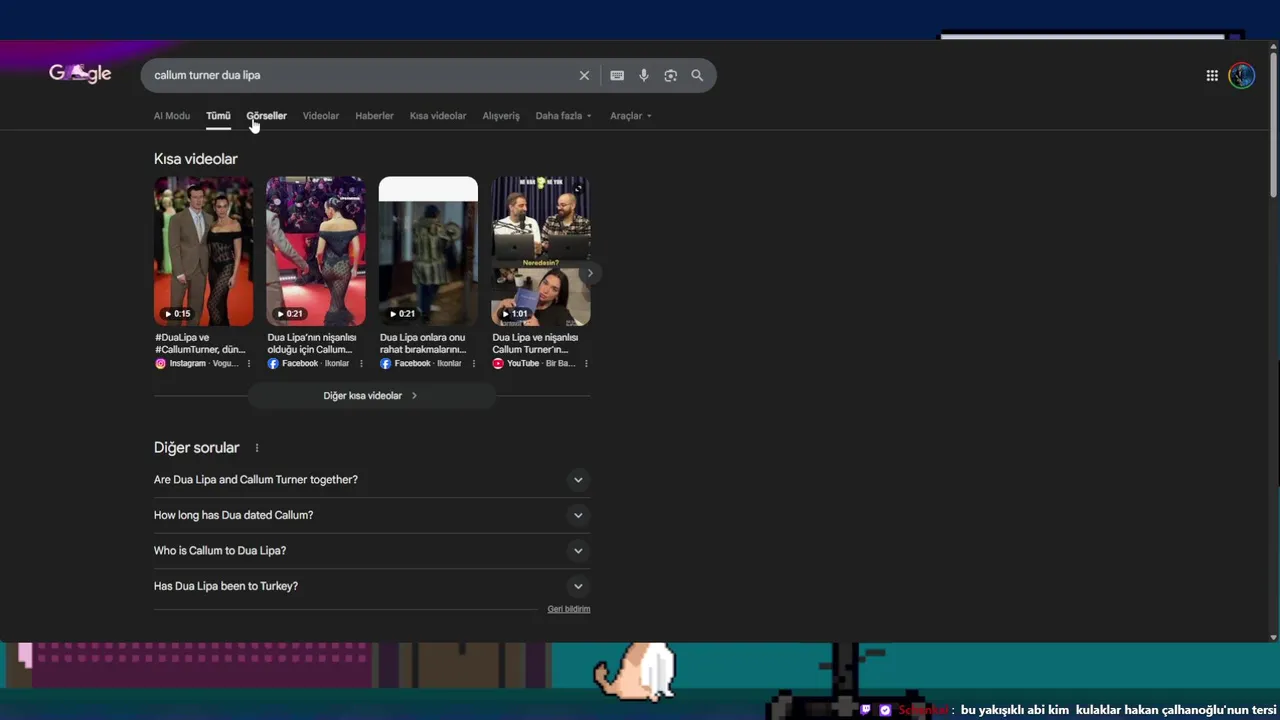Open the on-screen keyboard icon
The width and height of the screenshot is (1280, 720).
(617, 76)
